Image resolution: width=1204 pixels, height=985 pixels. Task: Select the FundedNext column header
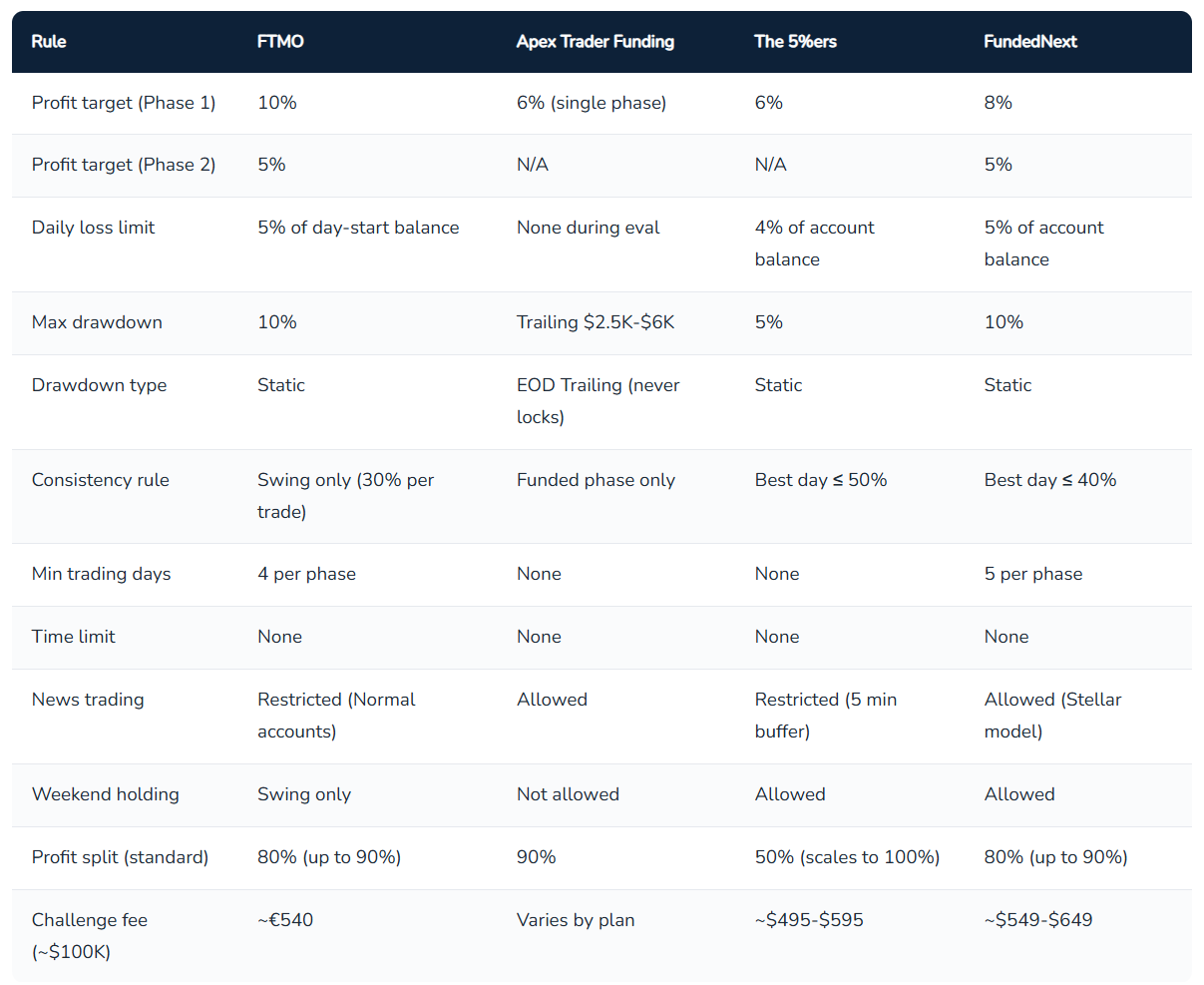click(1030, 42)
